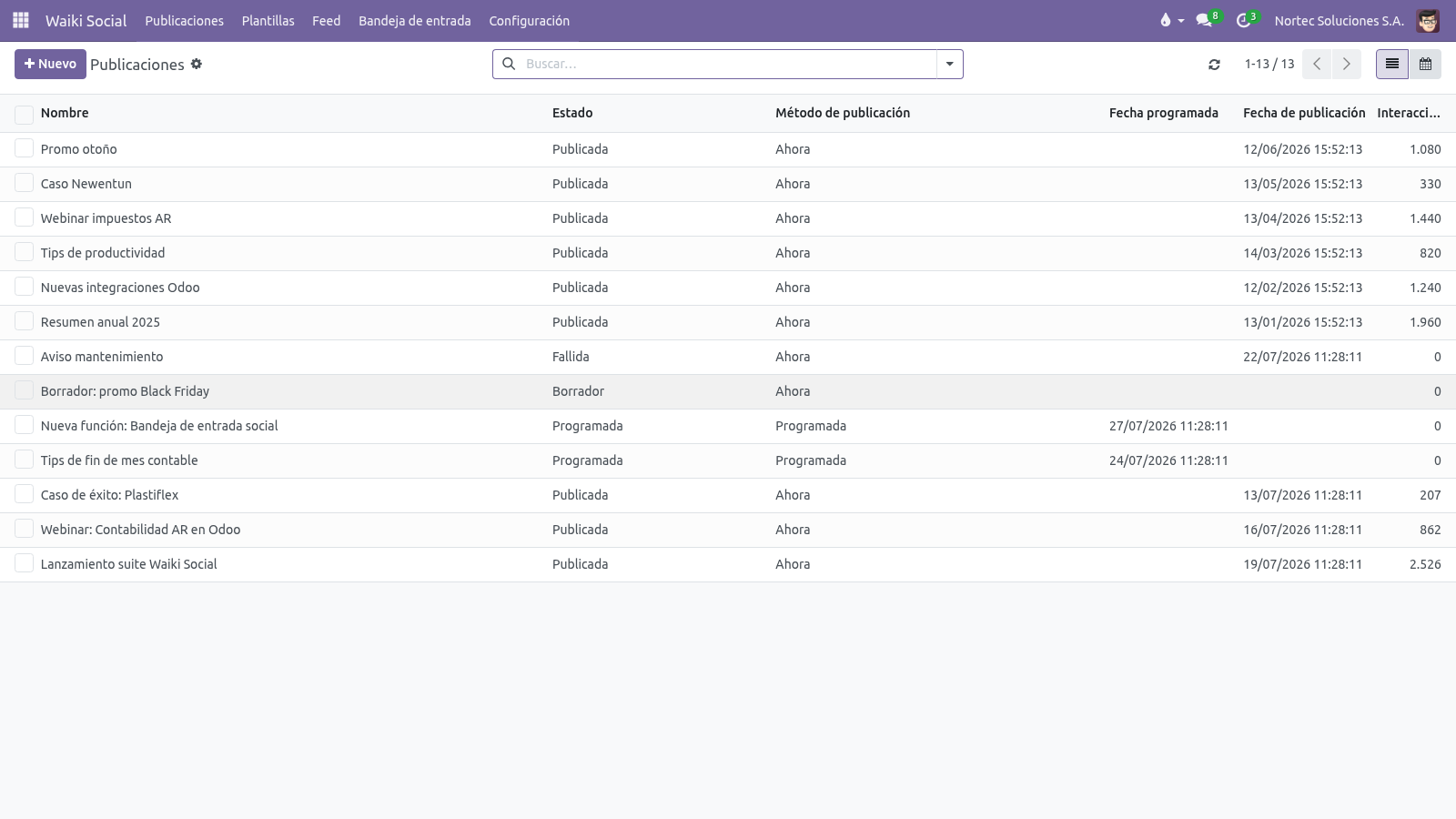Open Nuevas integraciones Odoo record
The image size is (1456, 819).
120,288
